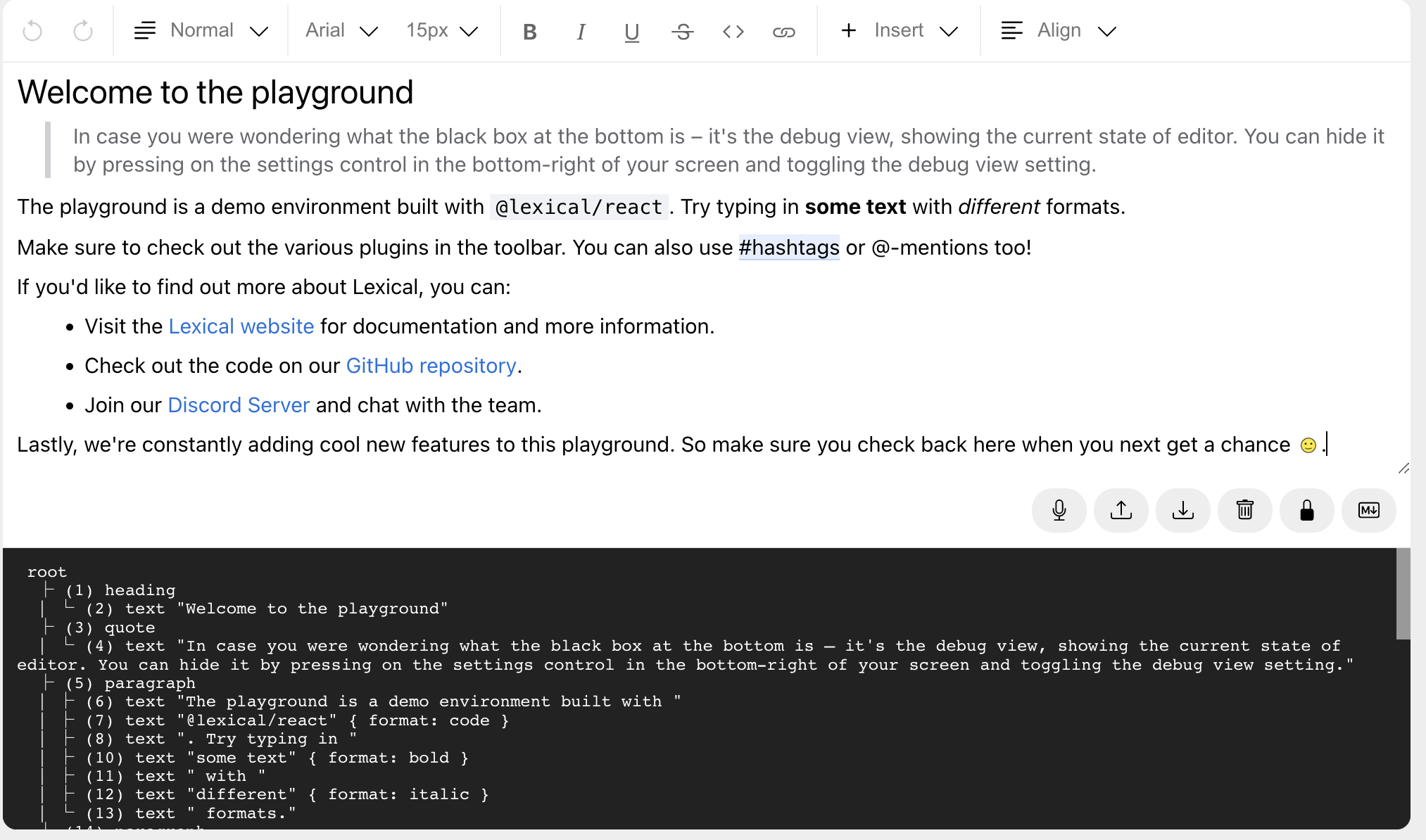This screenshot has width=1426, height=840.
Task: Click the debug view scrollbar
Action: pos(1403,594)
